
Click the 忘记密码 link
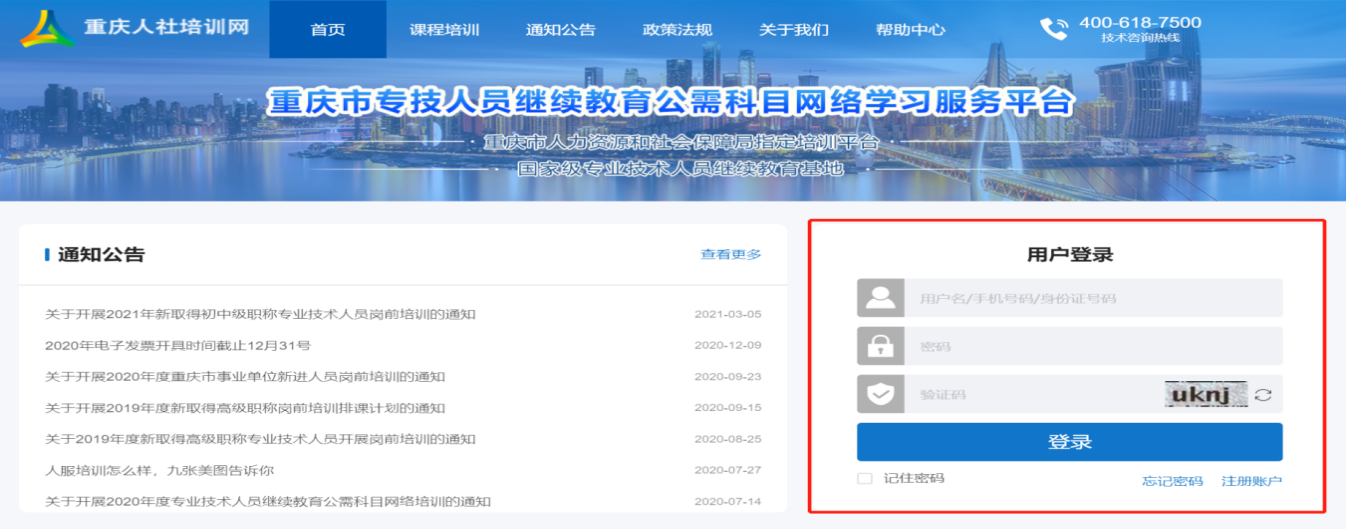(1172, 481)
